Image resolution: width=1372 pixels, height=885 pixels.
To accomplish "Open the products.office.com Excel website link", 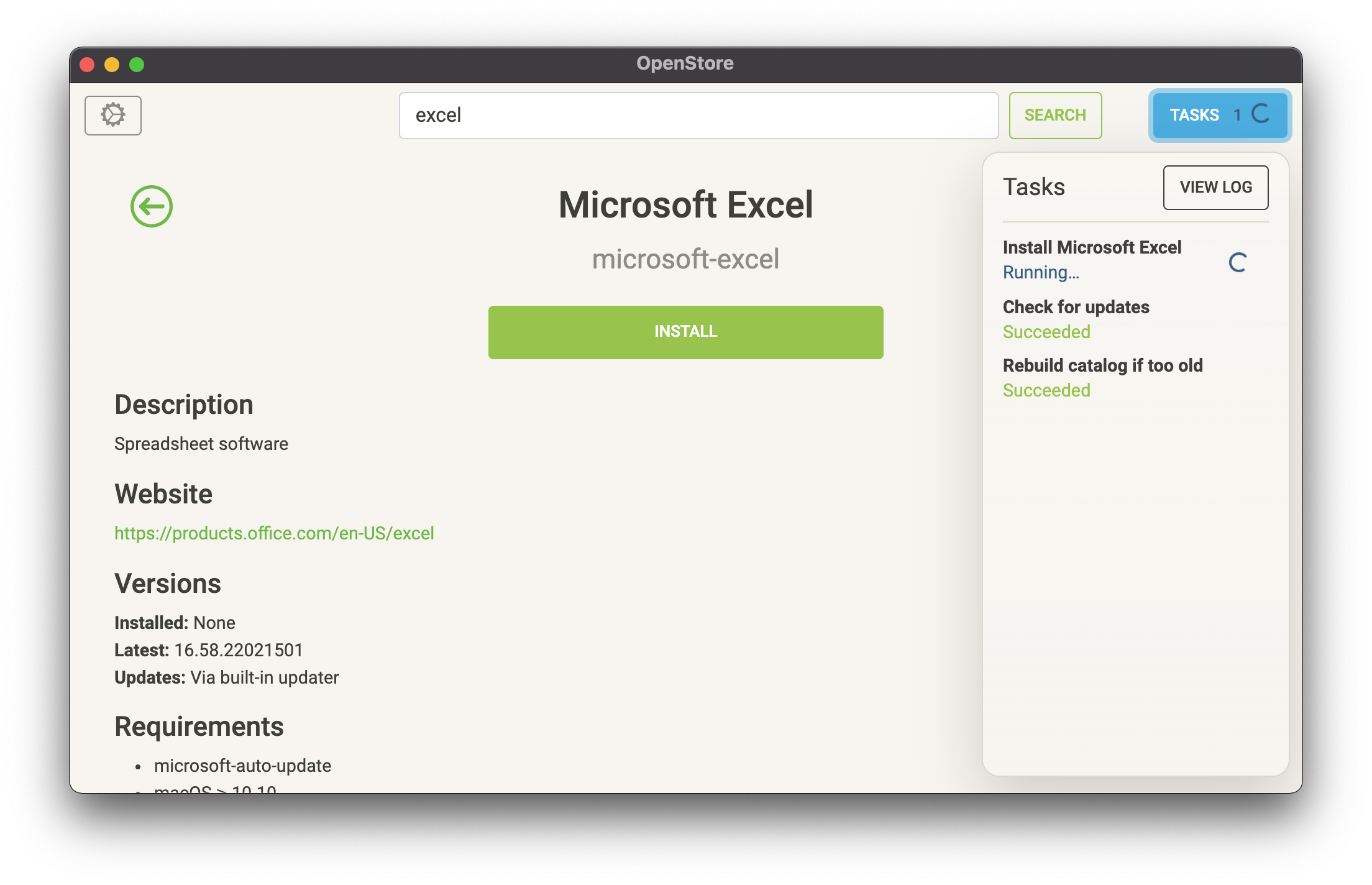I will pyautogui.click(x=274, y=533).
